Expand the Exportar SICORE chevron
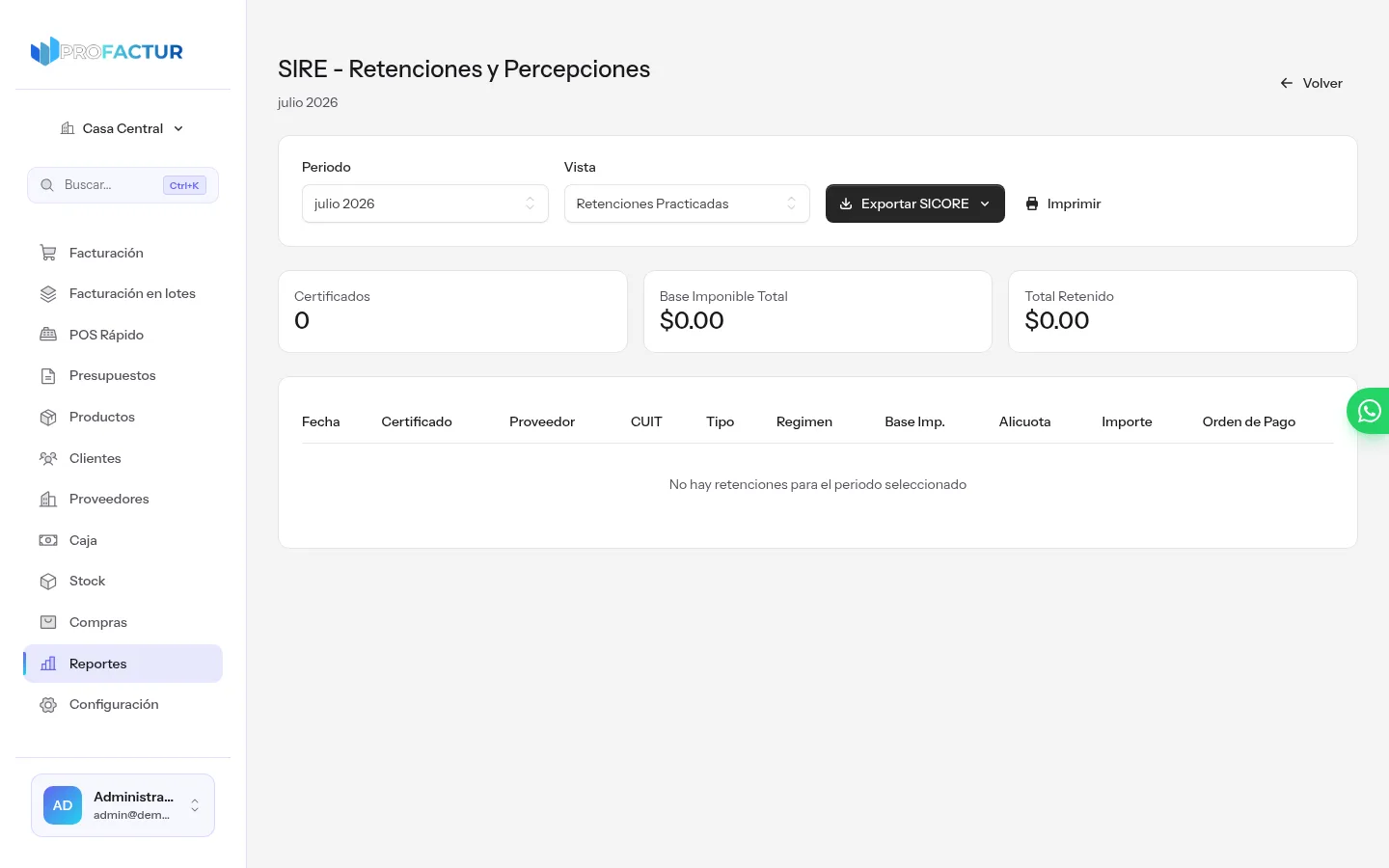This screenshot has height=868, width=1389. pos(985,203)
